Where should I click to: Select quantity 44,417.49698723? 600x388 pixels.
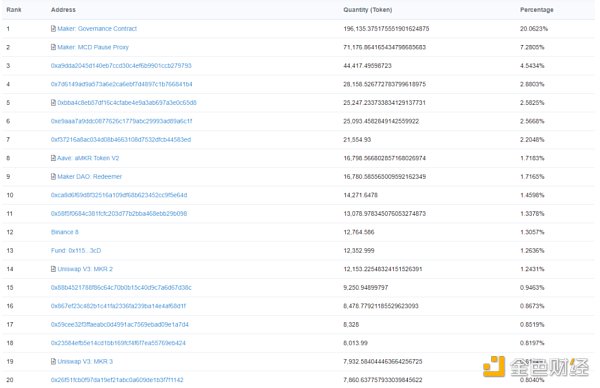(x=367, y=66)
